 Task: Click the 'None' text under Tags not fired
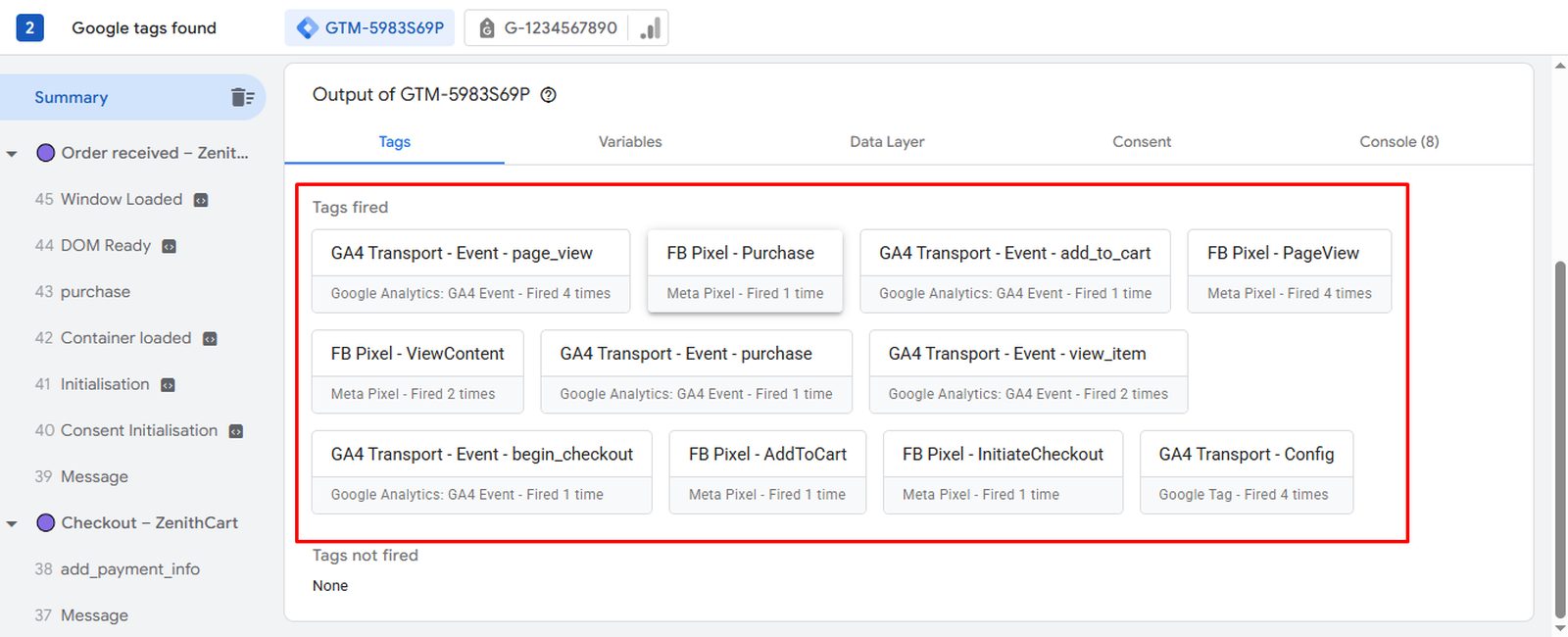pyautogui.click(x=330, y=585)
